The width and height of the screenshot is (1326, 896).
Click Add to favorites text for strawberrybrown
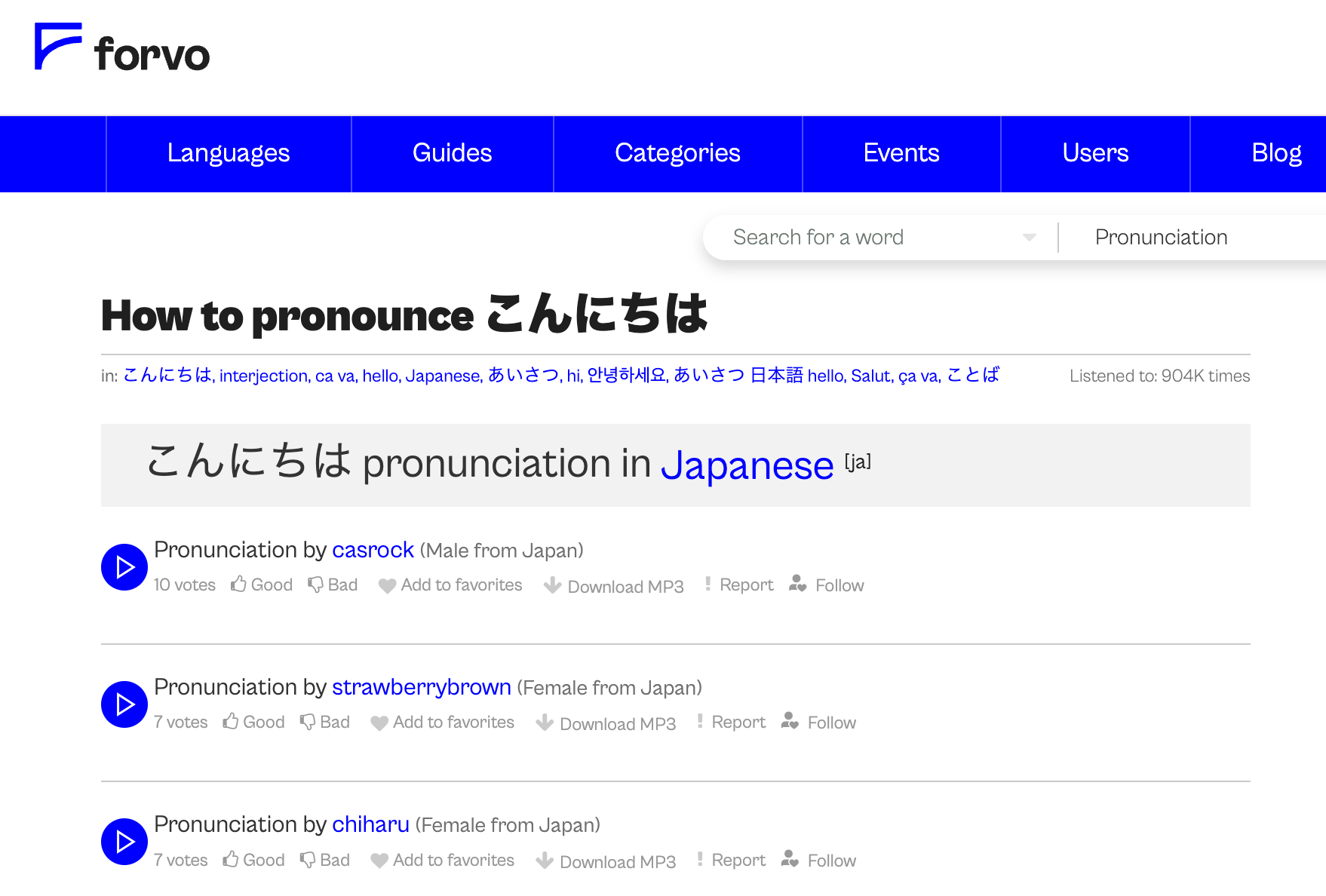453,722
